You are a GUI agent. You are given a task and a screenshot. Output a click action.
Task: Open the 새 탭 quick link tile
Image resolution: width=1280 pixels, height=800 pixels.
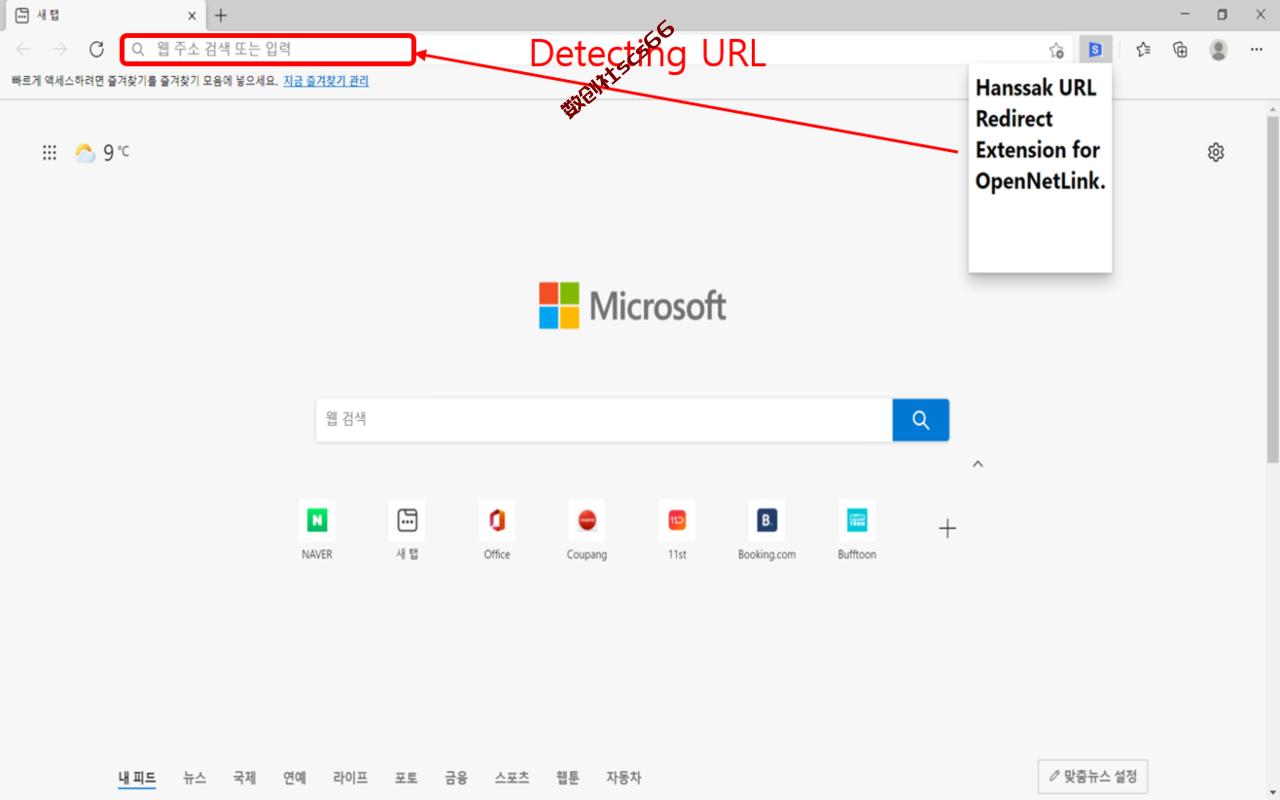click(407, 530)
